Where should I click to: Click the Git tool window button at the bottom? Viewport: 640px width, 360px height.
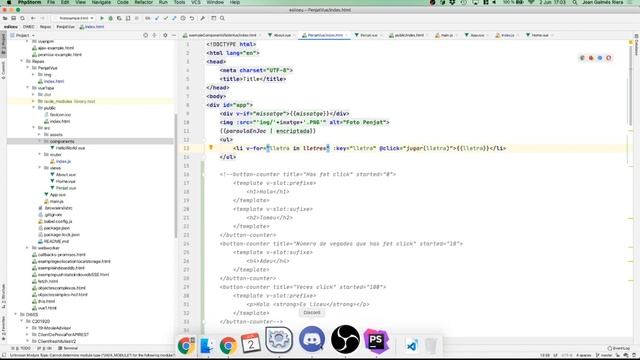(x=44, y=348)
